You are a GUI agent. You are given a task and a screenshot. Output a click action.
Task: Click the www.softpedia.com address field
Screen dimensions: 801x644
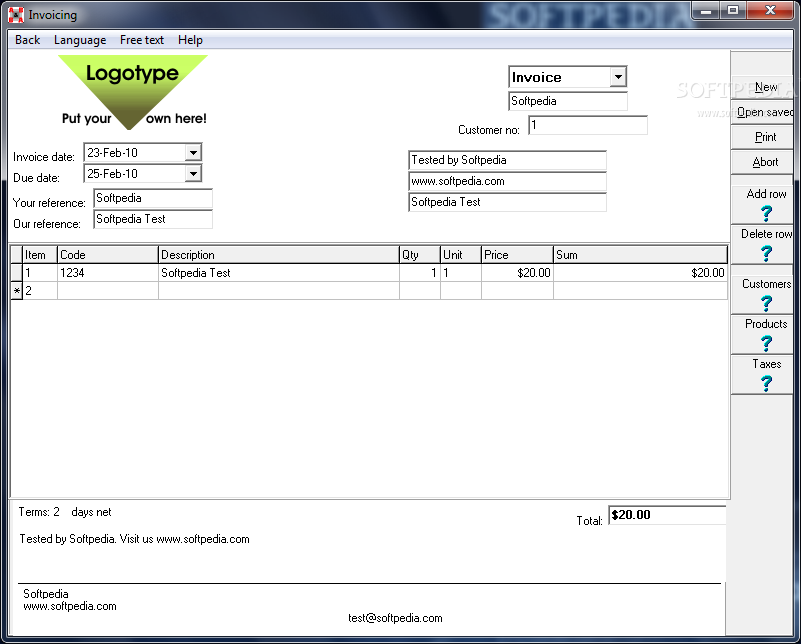tap(507, 181)
